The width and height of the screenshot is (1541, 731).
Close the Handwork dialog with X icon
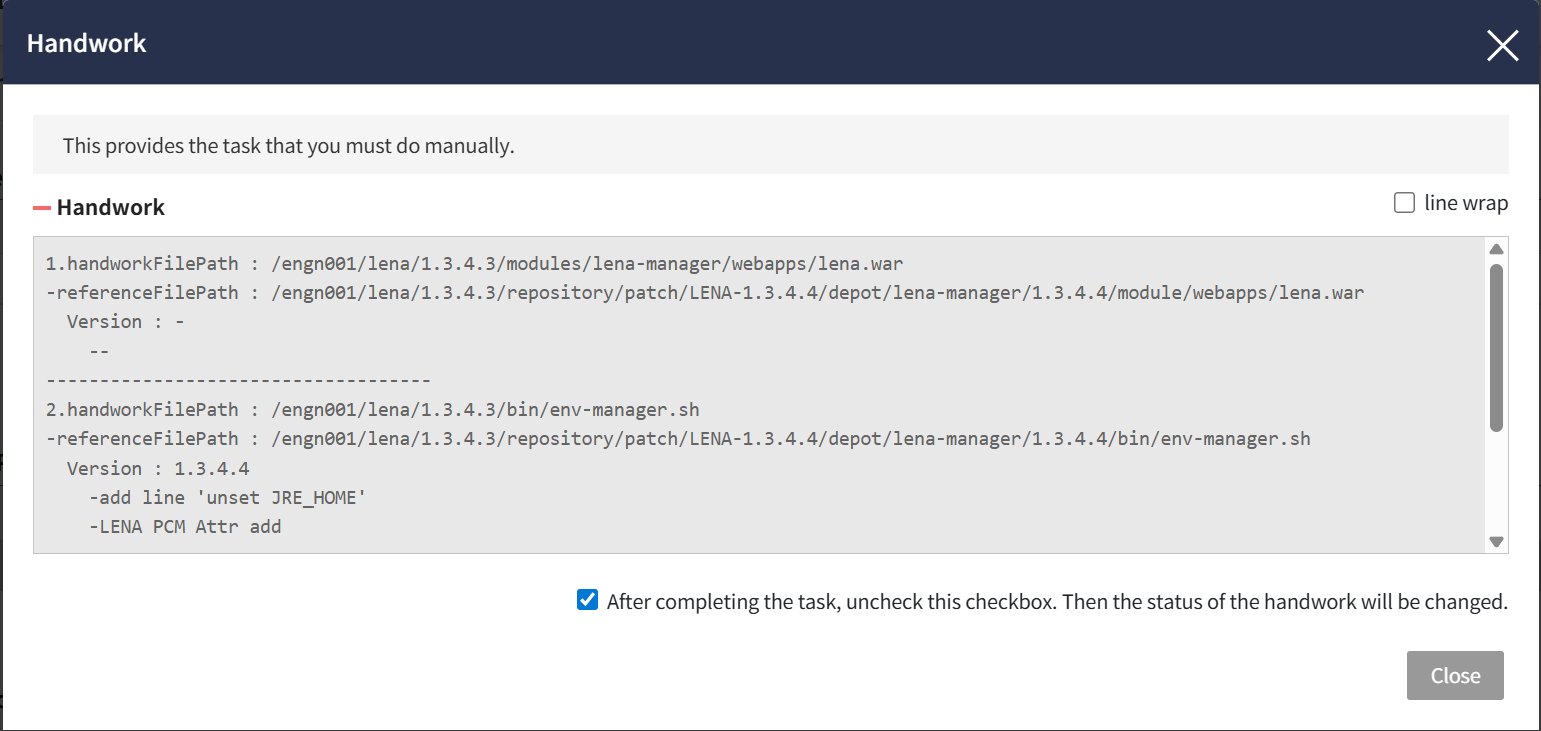point(1502,45)
